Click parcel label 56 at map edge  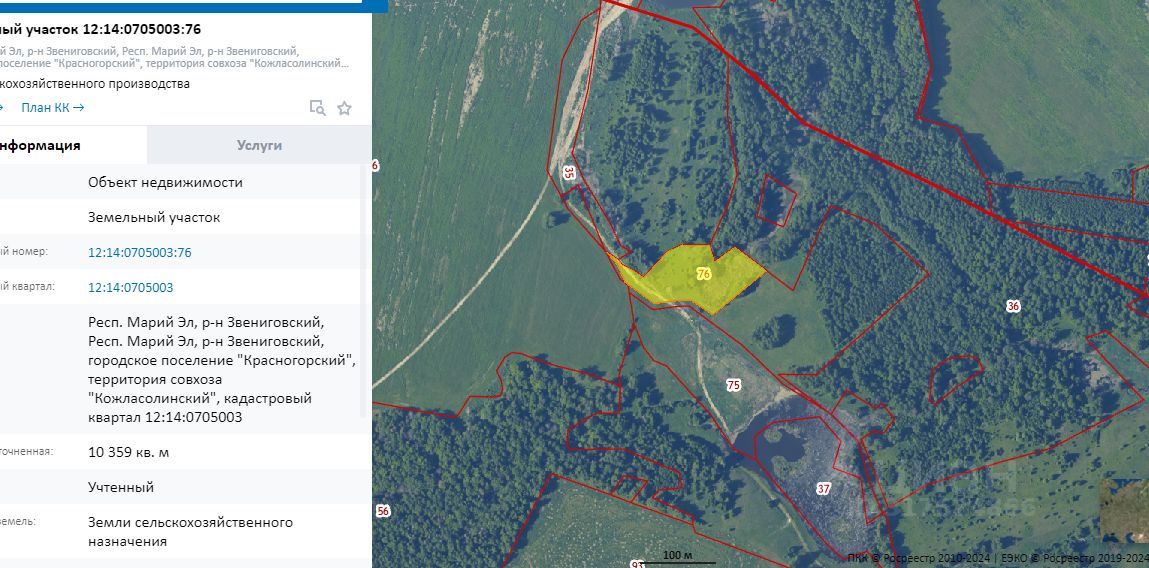coord(383,512)
